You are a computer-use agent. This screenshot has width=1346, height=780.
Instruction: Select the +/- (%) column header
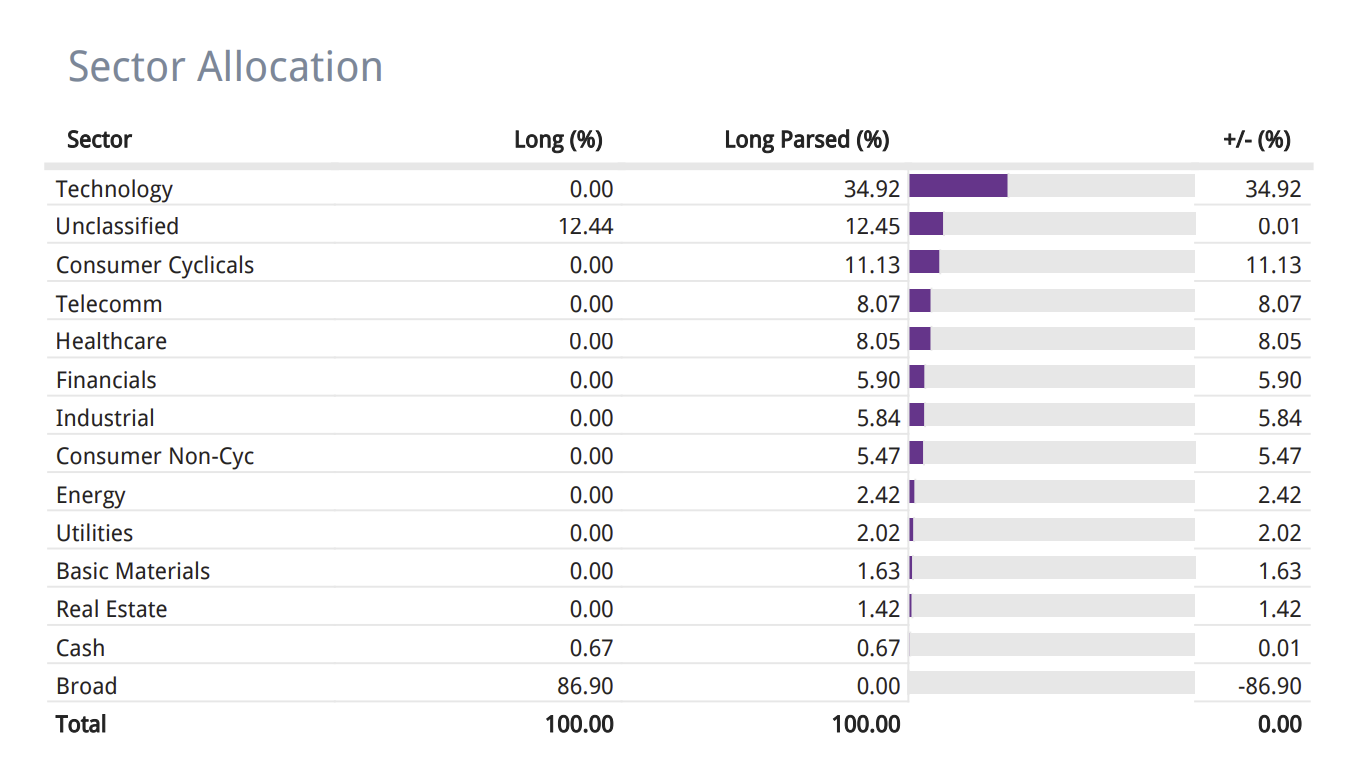(1256, 139)
